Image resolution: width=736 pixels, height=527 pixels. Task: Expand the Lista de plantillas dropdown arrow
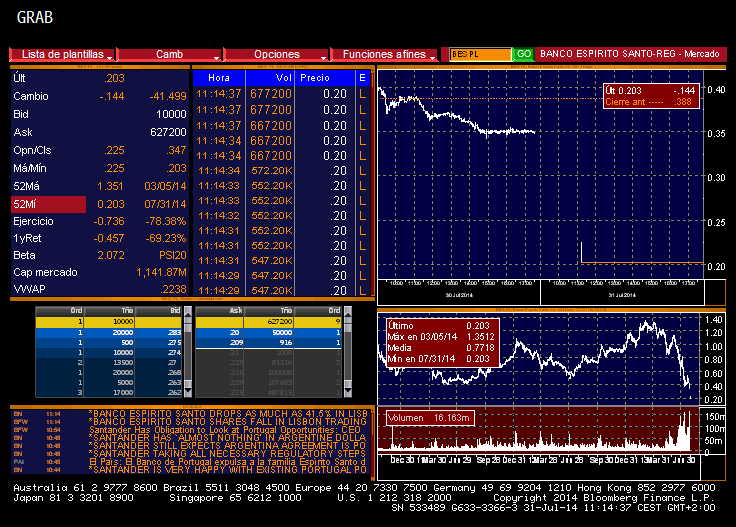pos(110,58)
